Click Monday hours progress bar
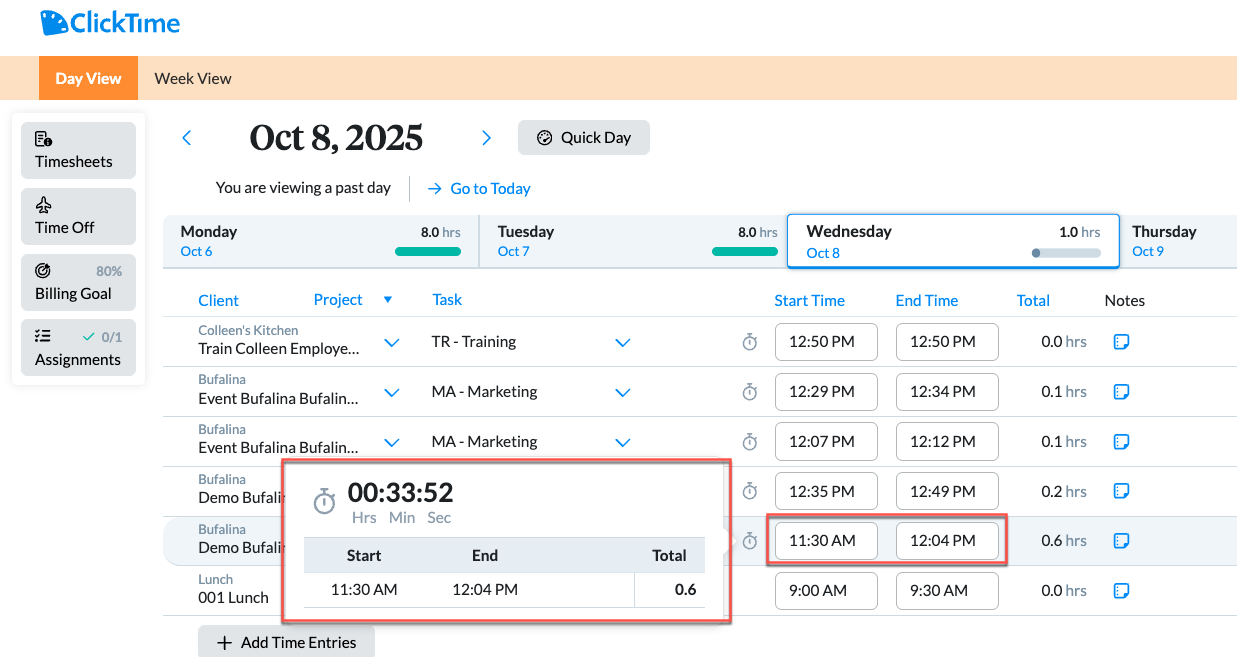 pos(428,252)
